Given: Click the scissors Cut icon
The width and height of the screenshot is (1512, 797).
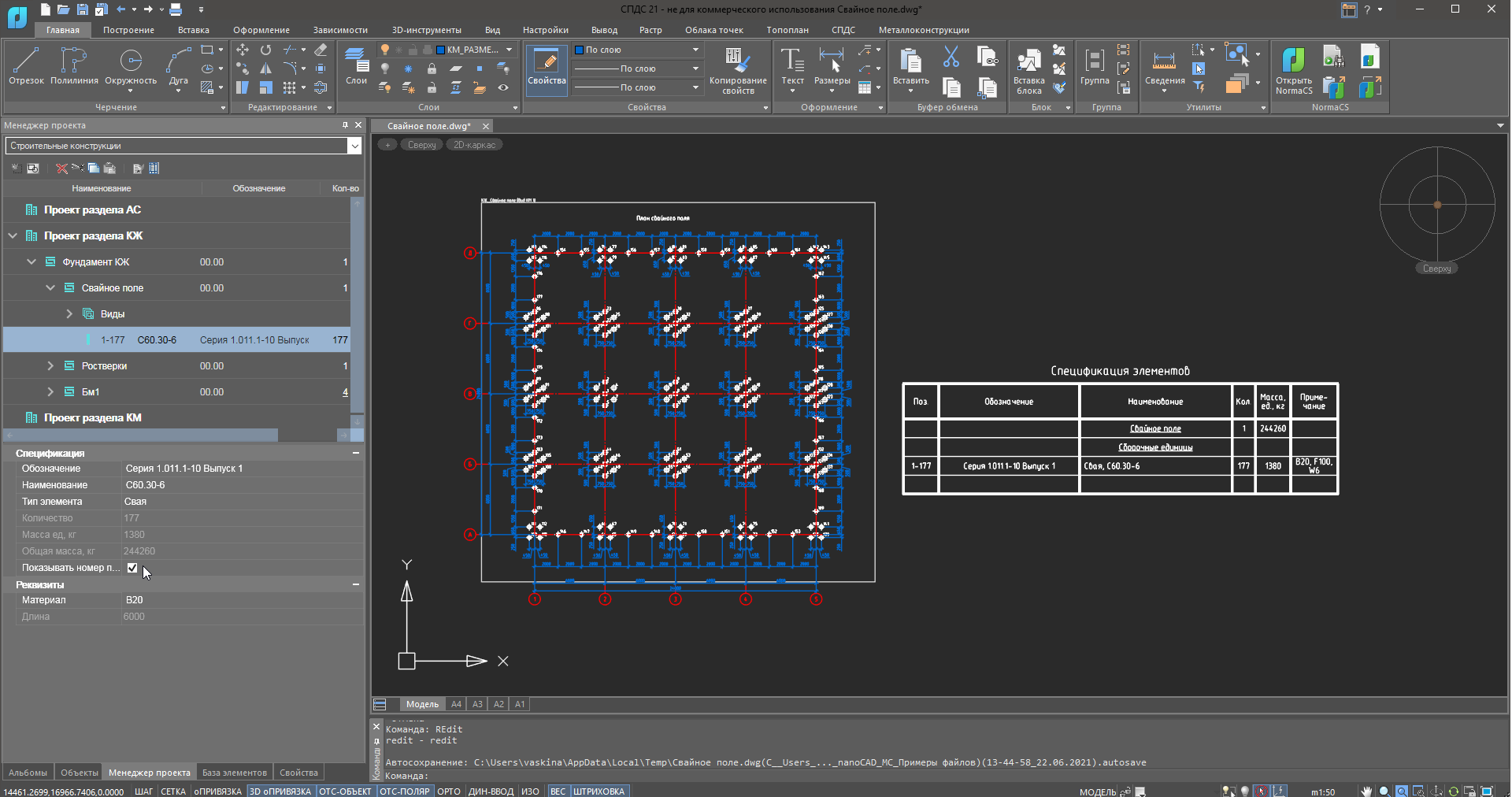Looking at the screenshot, I should click(951, 57).
